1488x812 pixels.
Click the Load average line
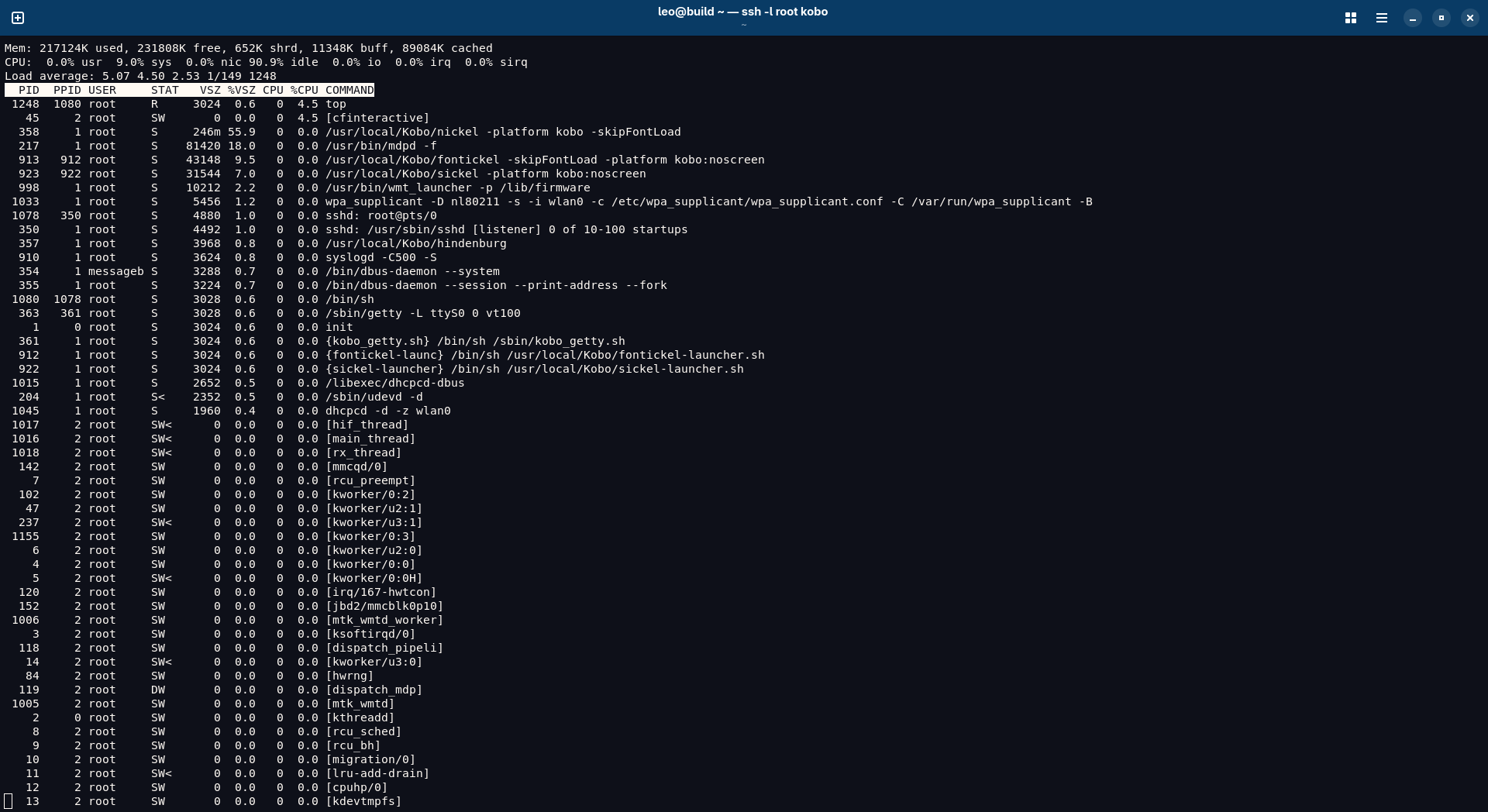coord(140,76)
